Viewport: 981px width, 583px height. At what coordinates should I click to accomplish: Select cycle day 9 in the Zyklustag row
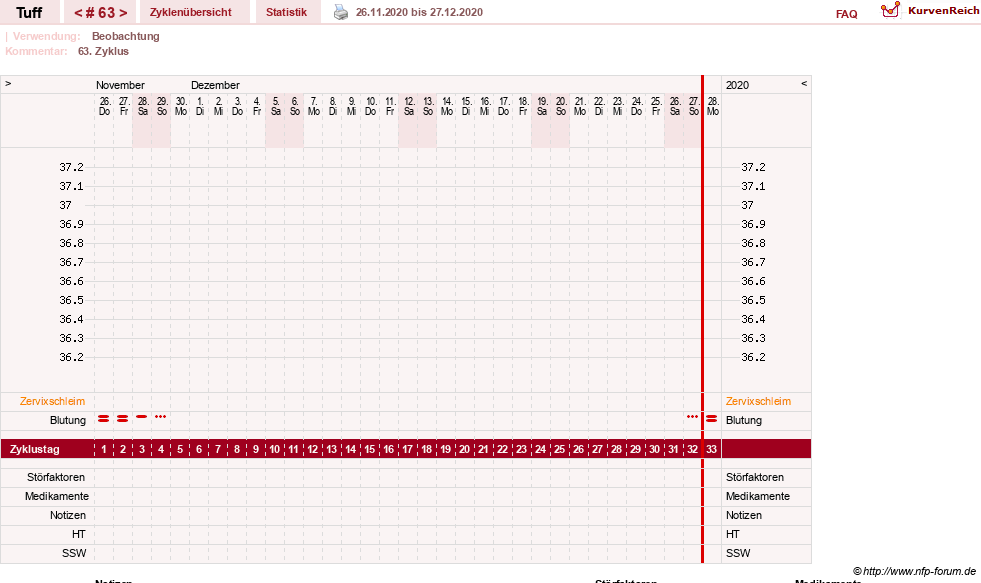click(x=256, y=449)
